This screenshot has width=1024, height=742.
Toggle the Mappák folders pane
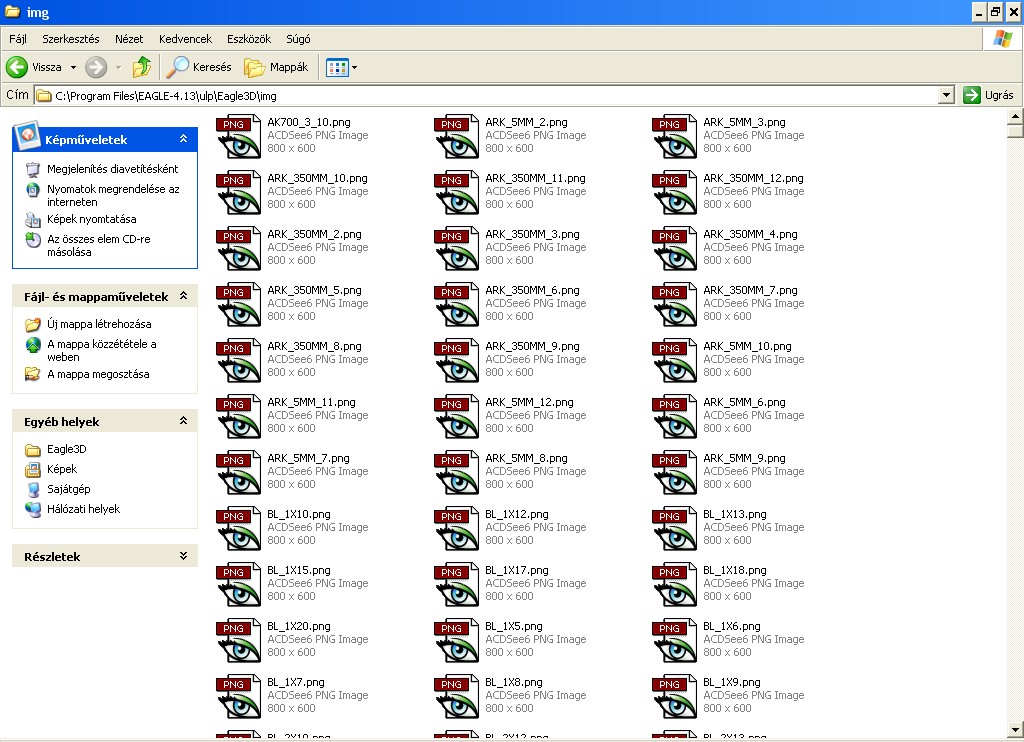pyautogui.click(x=276, y=67)
